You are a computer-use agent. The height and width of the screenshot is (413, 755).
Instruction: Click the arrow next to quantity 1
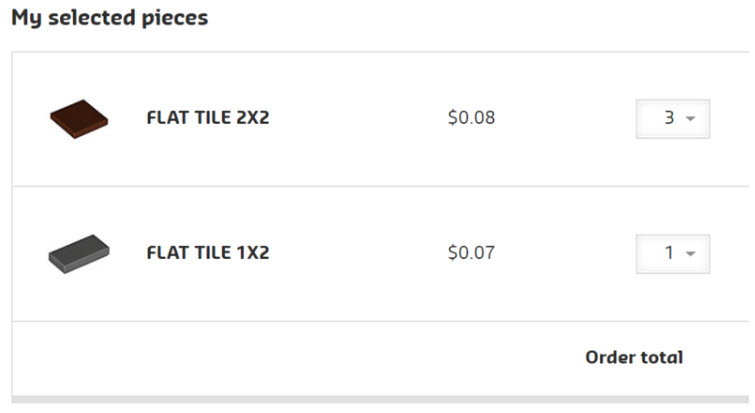pos(691,254)
